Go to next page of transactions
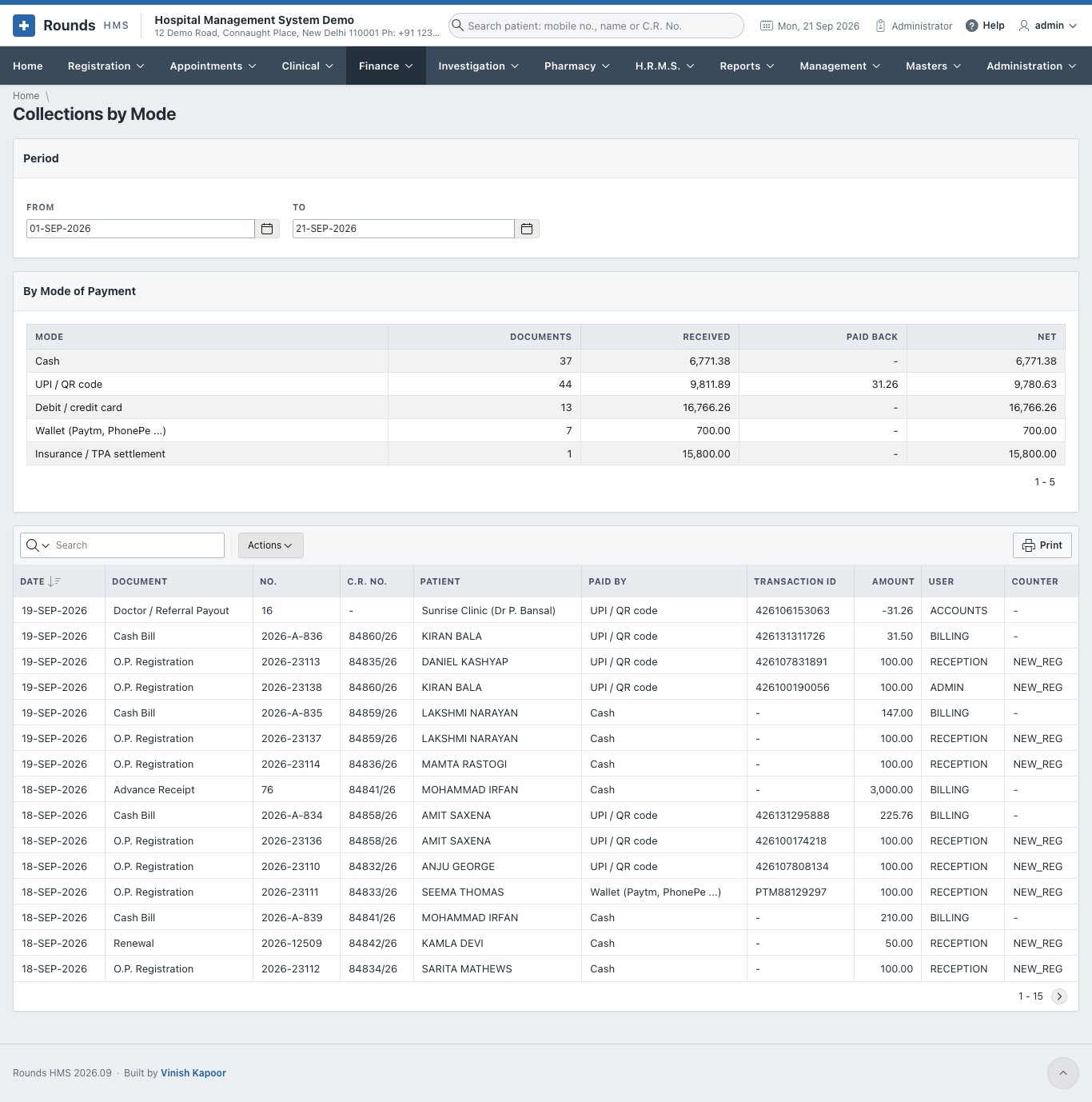Viewport: 1092px width, 1102px height. [x=1059, y=996]
